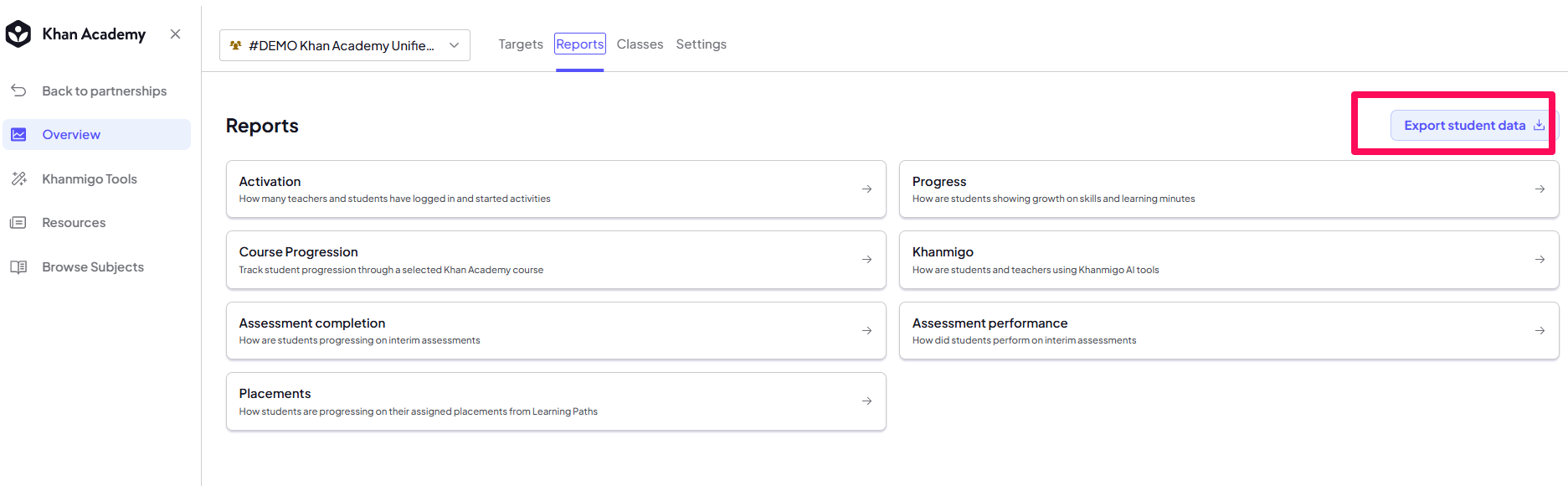Click the Back to partnerships arrow icon
The height and width of the screenshot is (486, 1568).
(18, 90)
